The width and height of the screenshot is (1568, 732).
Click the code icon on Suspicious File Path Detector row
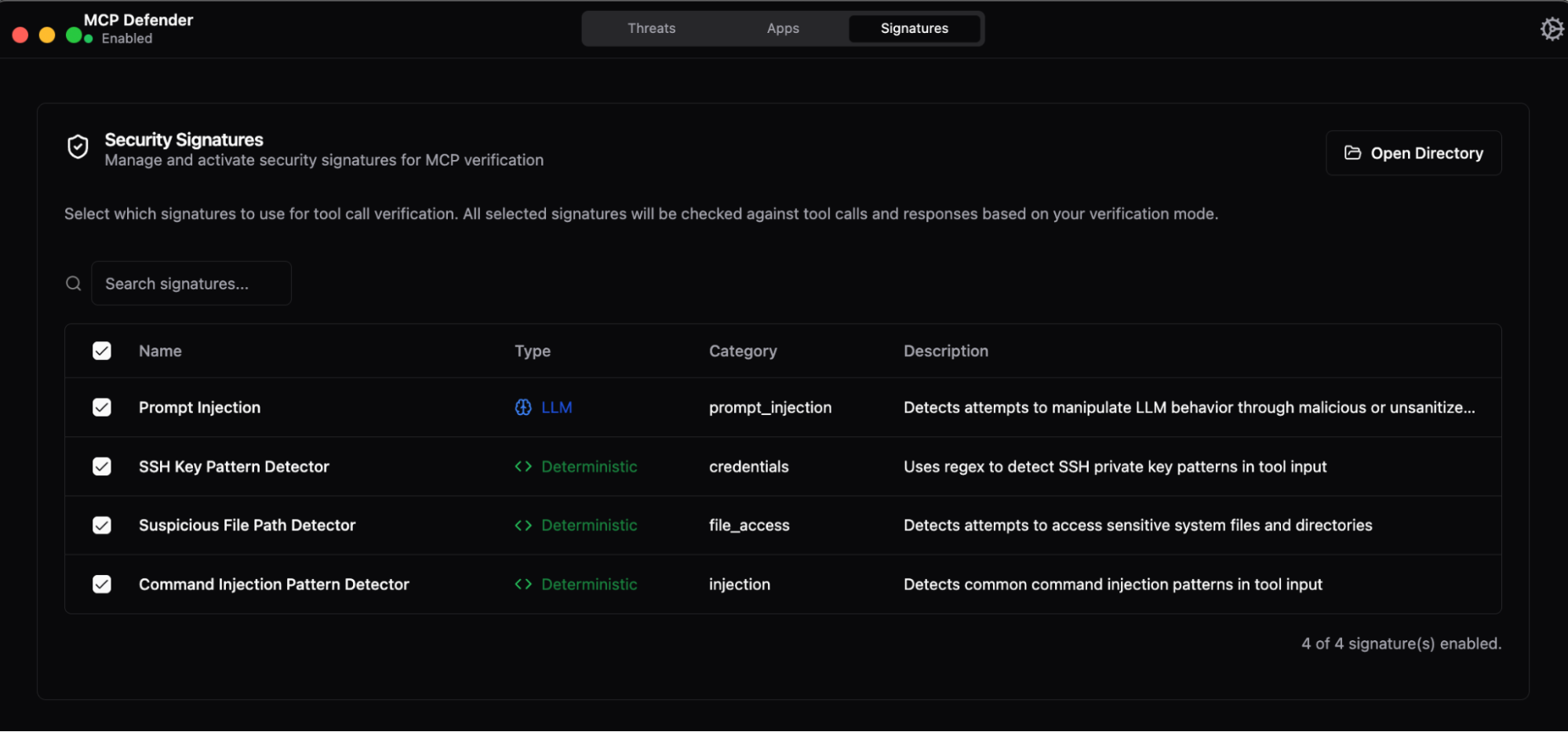(522, 525)
